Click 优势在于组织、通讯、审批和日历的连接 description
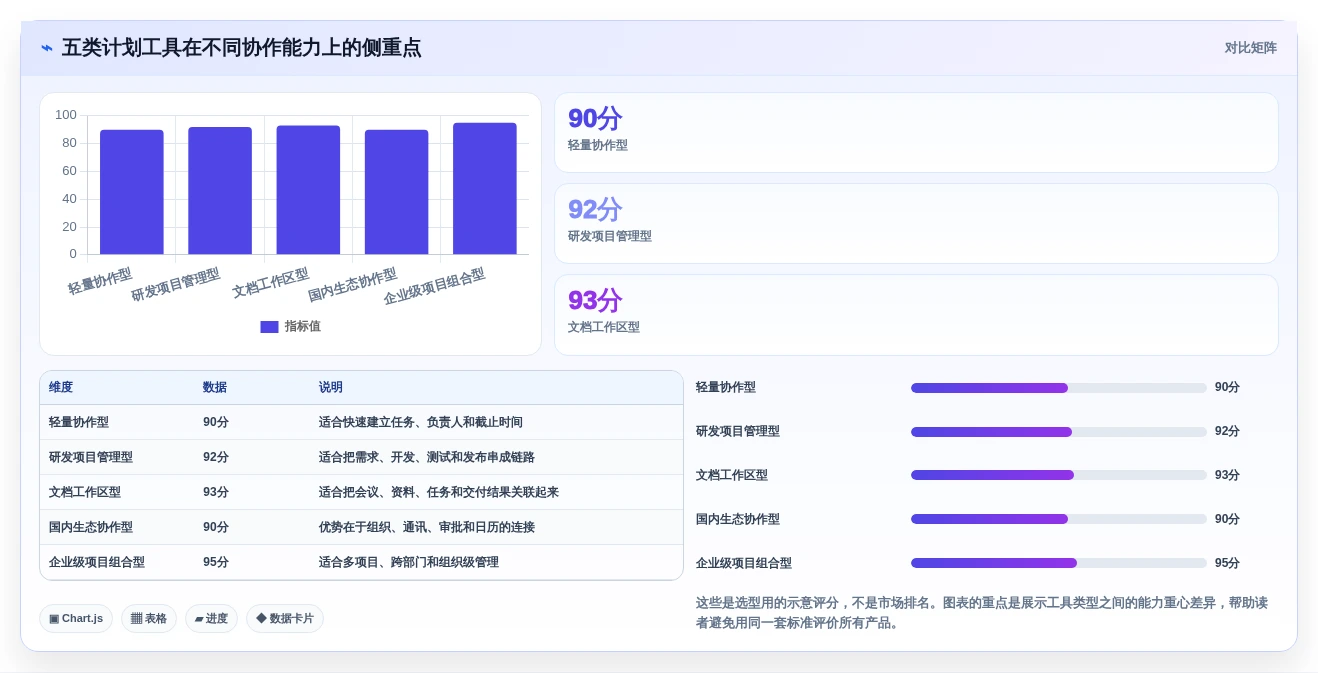 [427, 527]
